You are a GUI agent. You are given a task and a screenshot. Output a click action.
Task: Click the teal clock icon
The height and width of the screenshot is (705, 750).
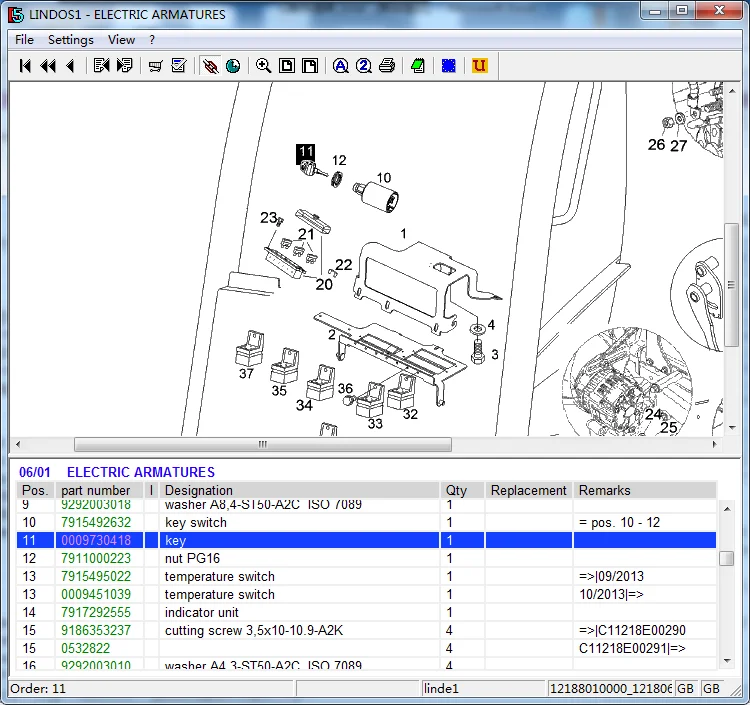click(x=233, y=66)
